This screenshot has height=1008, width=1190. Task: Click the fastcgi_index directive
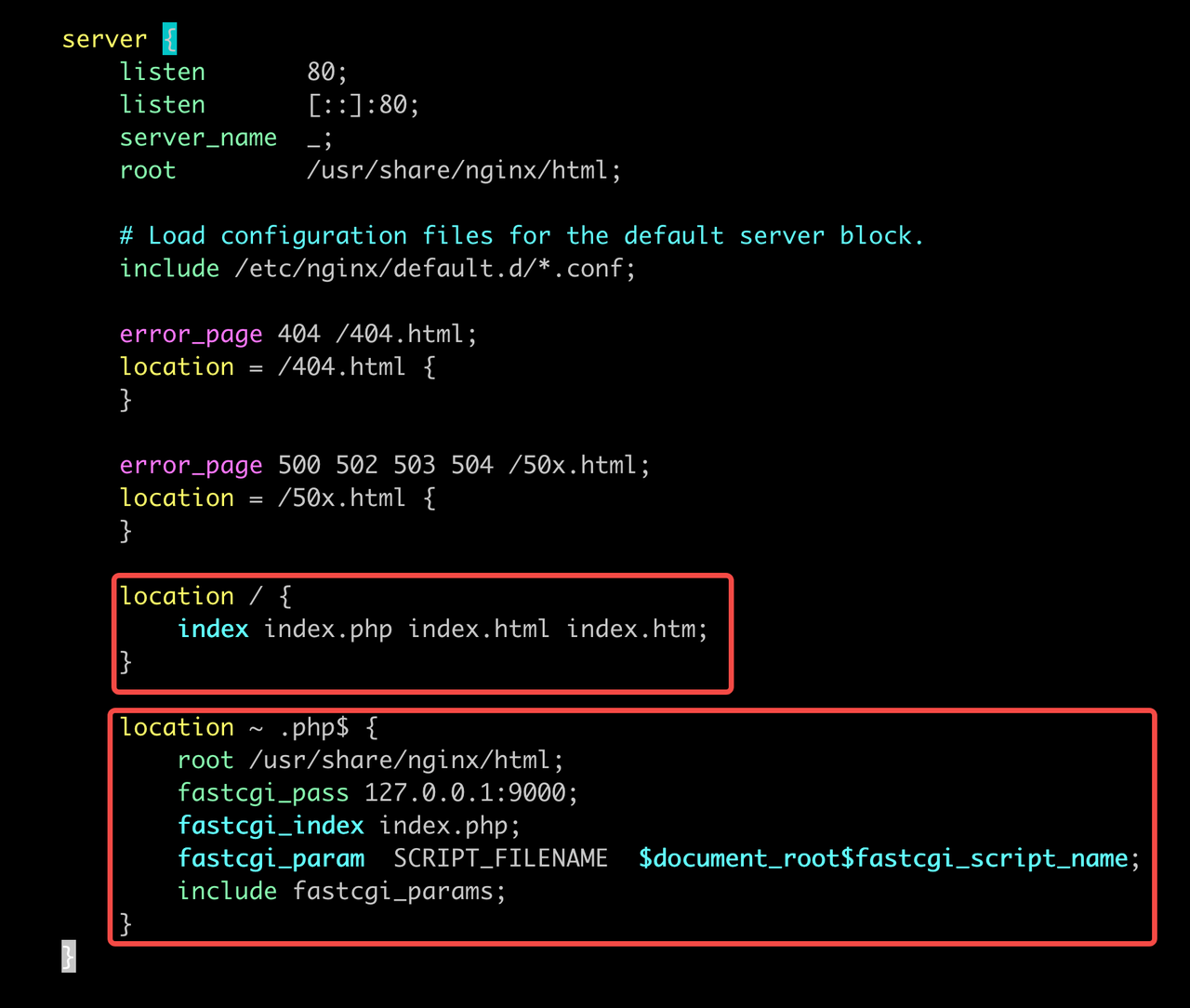click(271, 826)
